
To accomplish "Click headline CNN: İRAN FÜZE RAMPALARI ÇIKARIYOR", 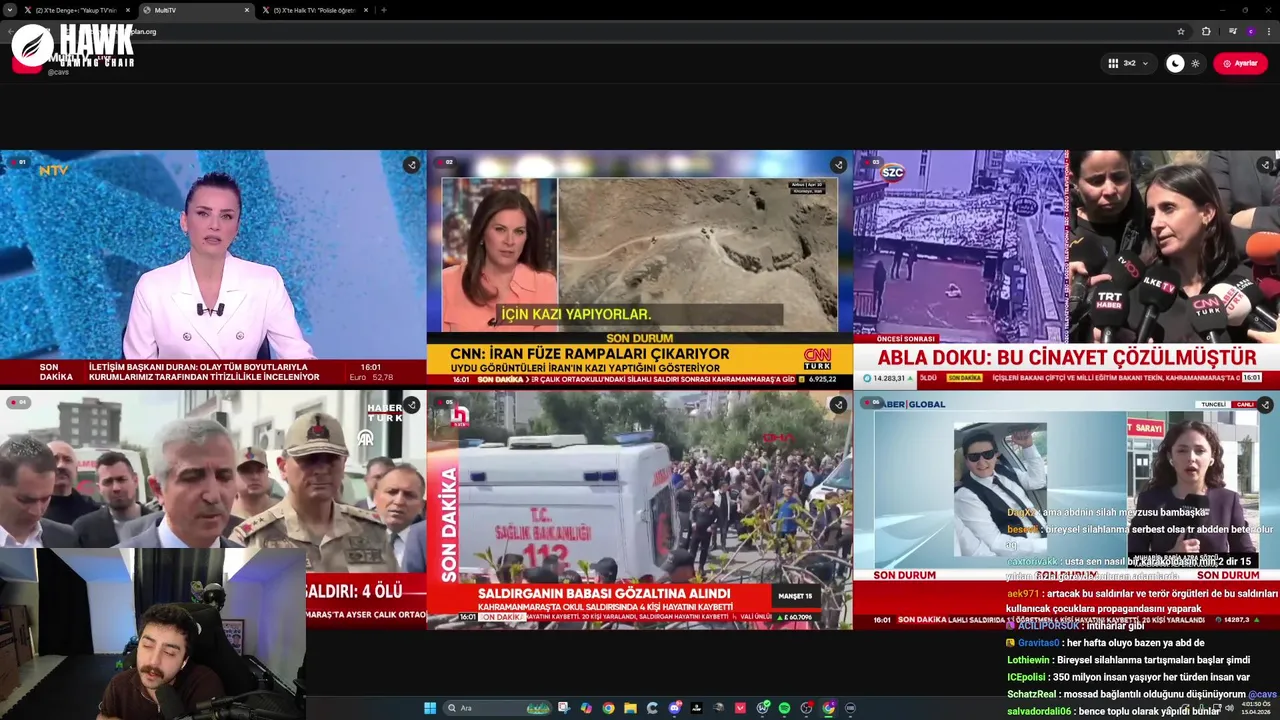I will click(x=590, y=353).
